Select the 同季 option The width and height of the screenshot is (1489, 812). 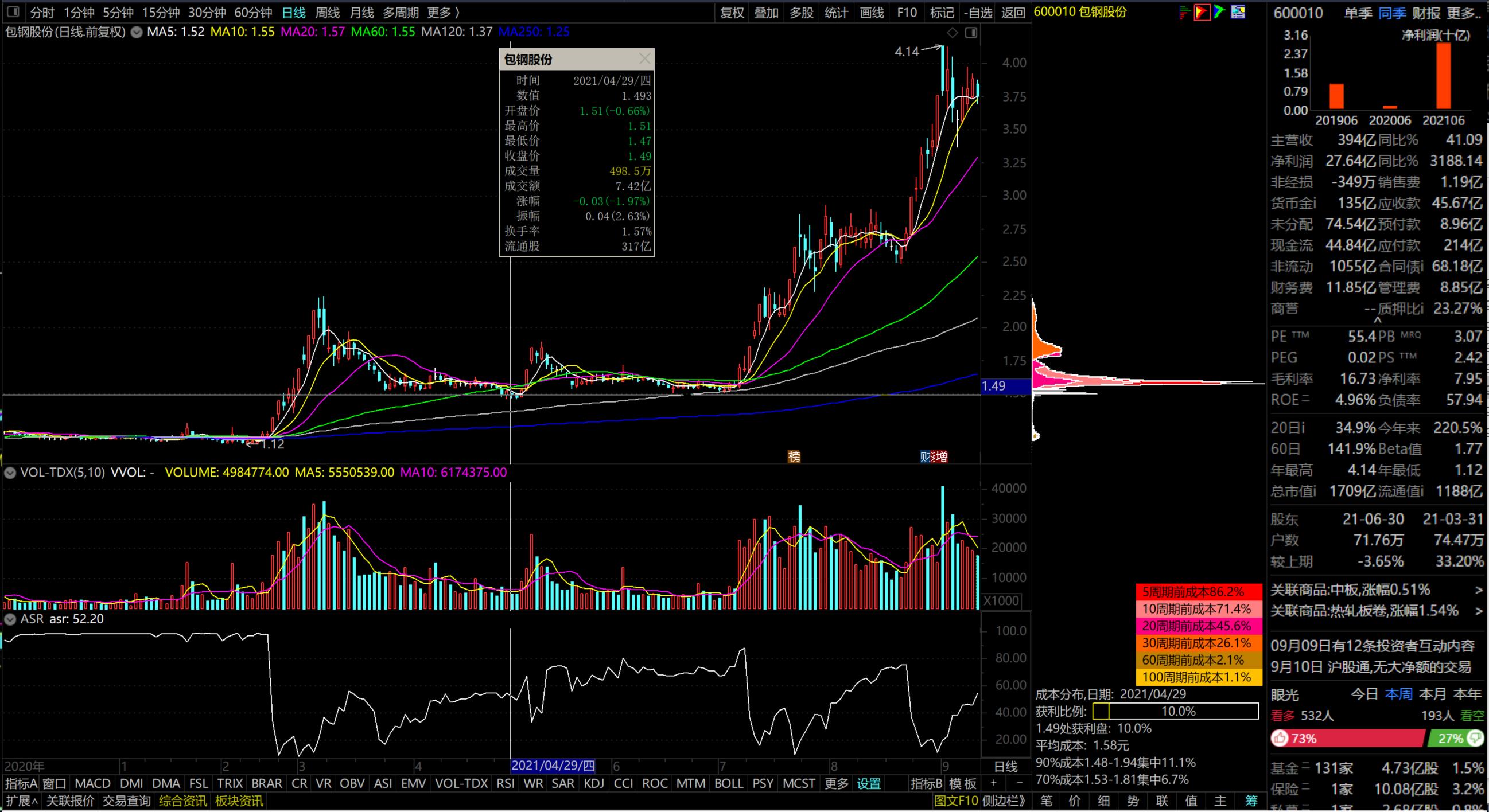click(1392, 13)
